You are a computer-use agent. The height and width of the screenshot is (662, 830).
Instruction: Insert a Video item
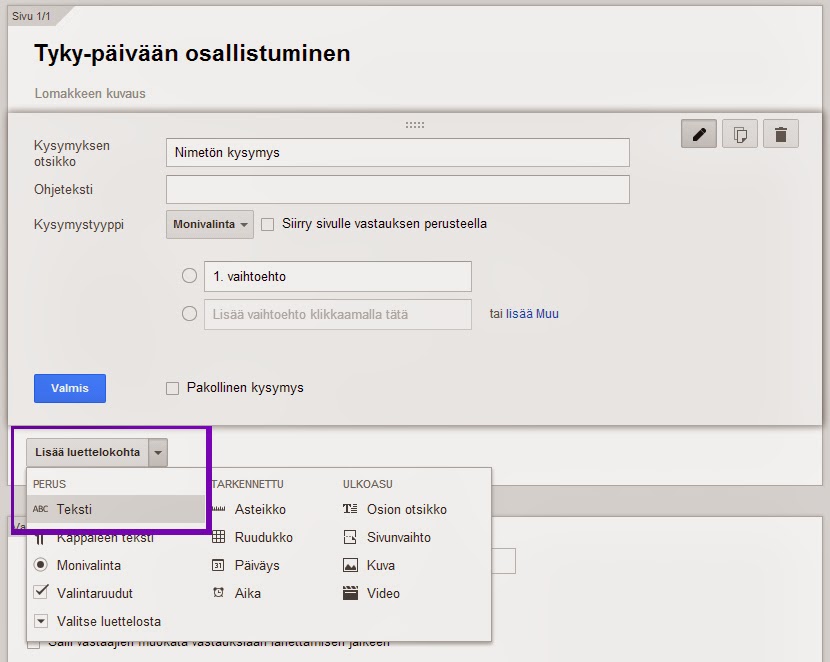(x=382, y=593)
